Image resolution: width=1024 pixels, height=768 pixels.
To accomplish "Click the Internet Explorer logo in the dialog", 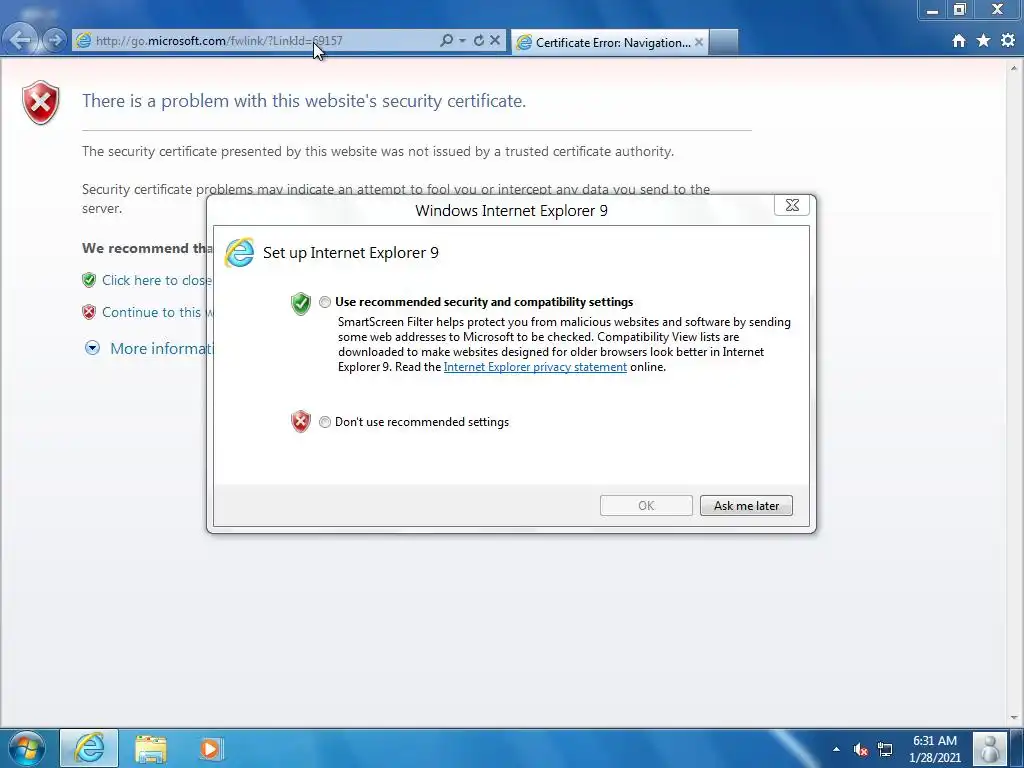I will (239, 253).
